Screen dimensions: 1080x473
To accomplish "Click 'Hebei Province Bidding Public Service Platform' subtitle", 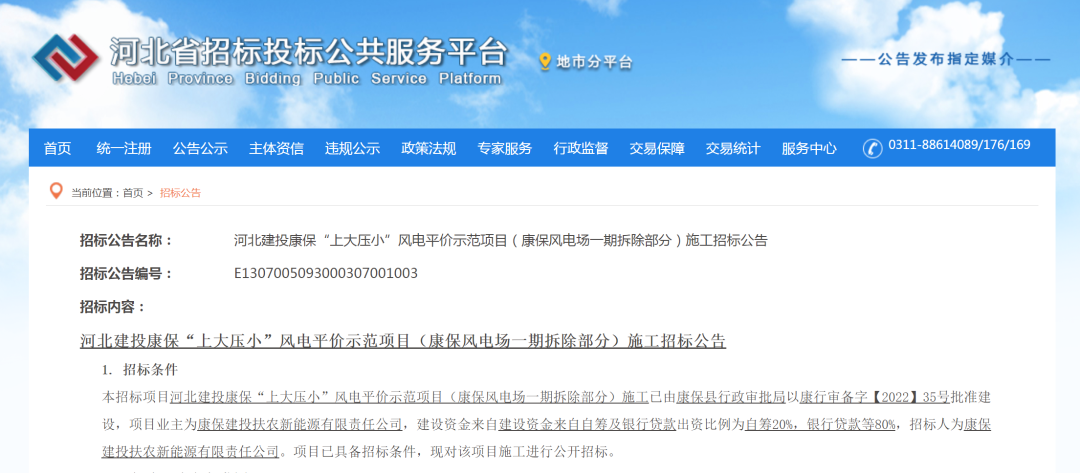I will 307,78.
